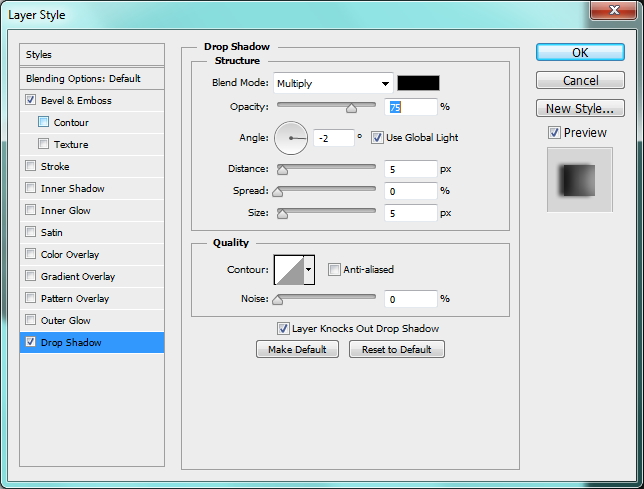Enable the Anti-aliased checkbox

point(334,269)
